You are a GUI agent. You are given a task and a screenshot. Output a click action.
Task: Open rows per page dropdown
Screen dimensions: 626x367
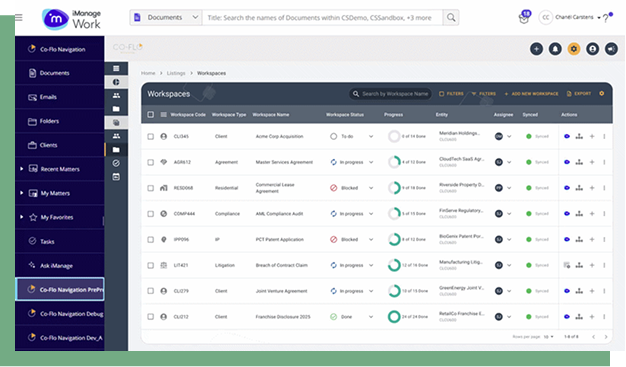(549, 337)
